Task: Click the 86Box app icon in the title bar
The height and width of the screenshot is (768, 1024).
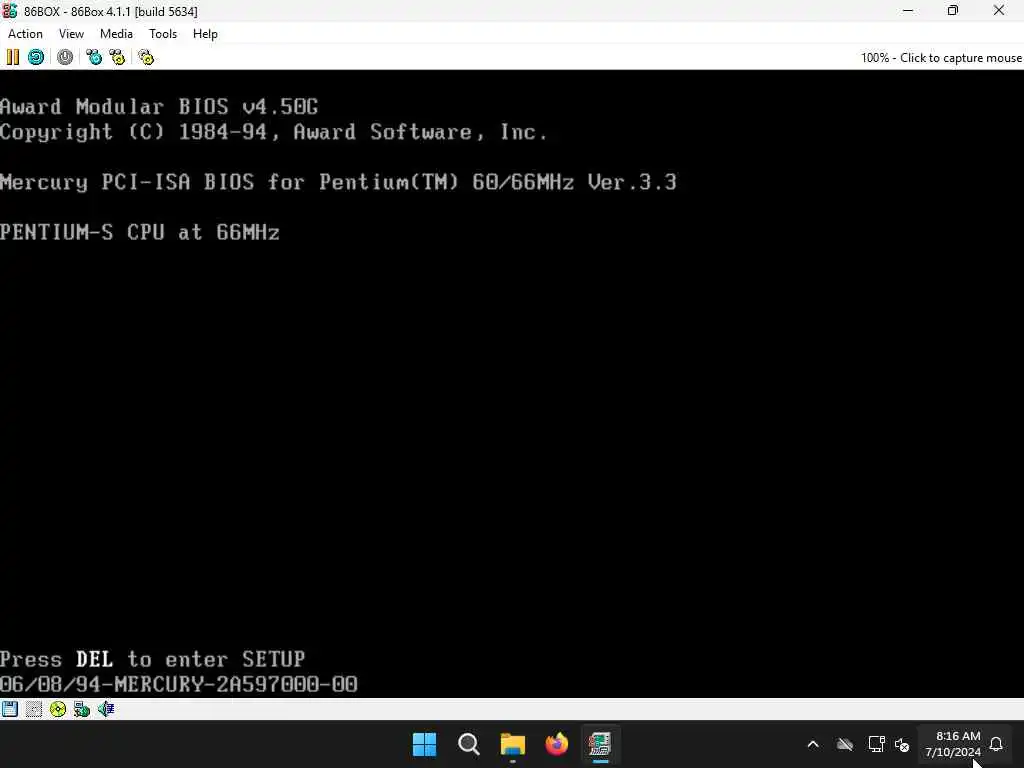Action: [10, 11]
